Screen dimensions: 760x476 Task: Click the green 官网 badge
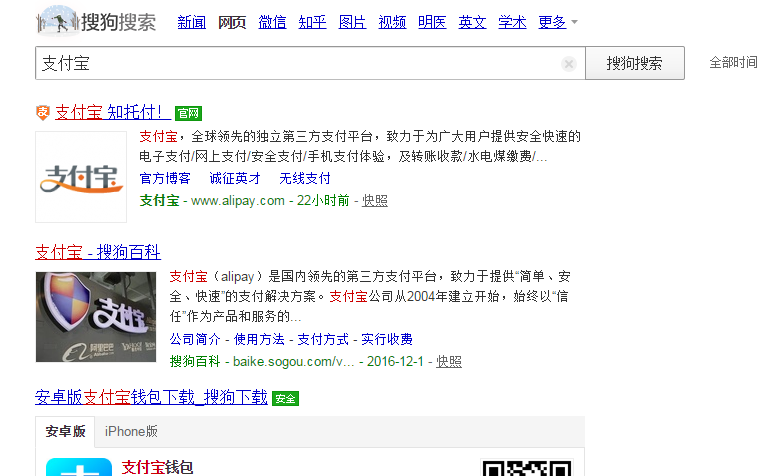[x=188, y=113]
